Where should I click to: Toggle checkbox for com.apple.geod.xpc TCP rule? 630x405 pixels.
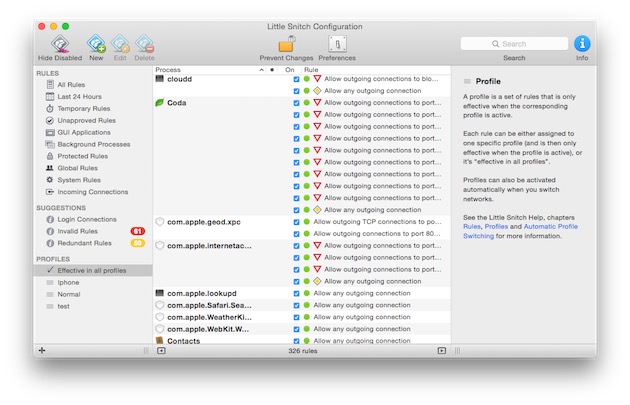click(296, 222)
